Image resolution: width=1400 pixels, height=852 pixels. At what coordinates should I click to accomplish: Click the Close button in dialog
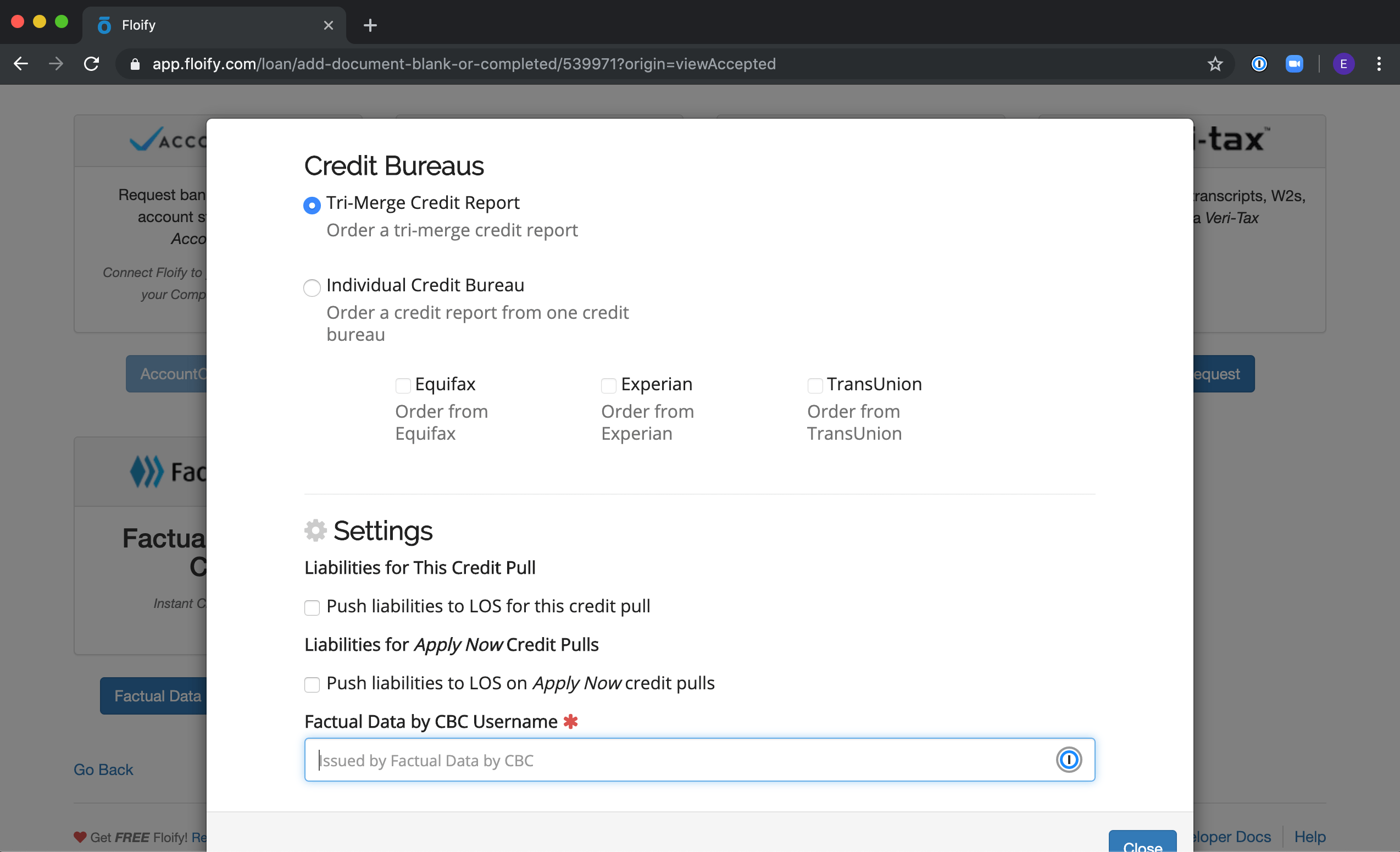tap(1142, 843)
